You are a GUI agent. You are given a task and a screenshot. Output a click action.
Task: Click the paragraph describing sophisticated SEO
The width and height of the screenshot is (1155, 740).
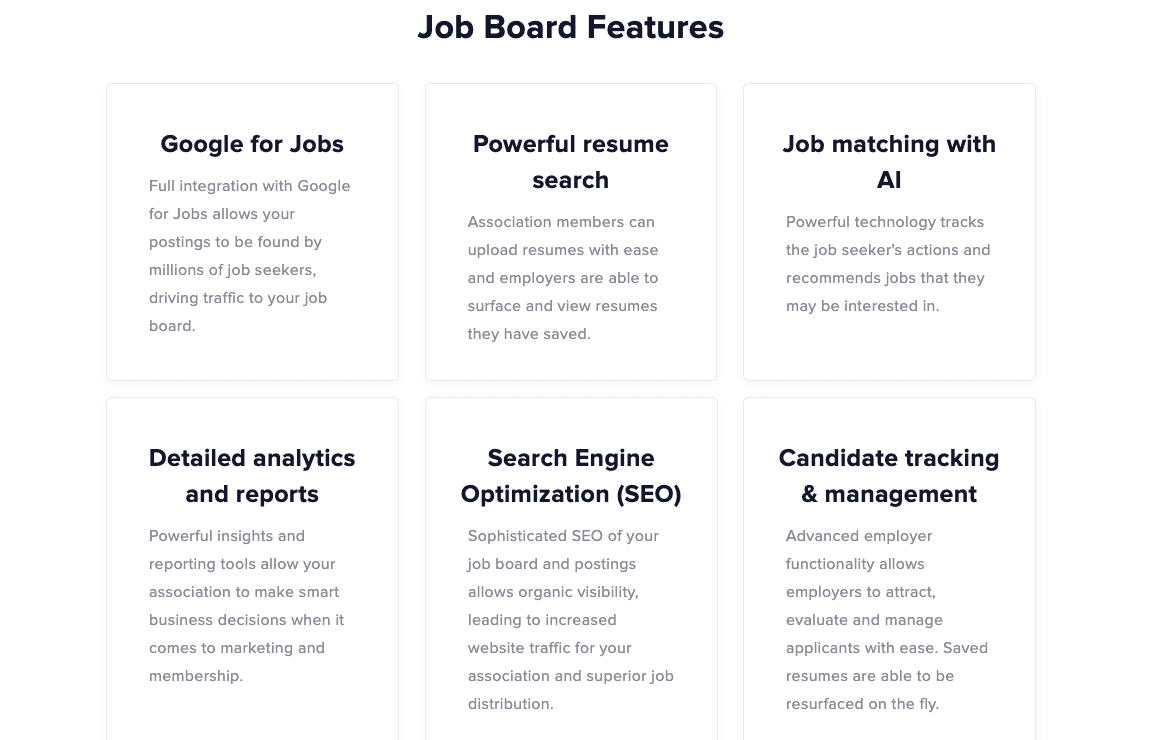(x=570, y=620)
